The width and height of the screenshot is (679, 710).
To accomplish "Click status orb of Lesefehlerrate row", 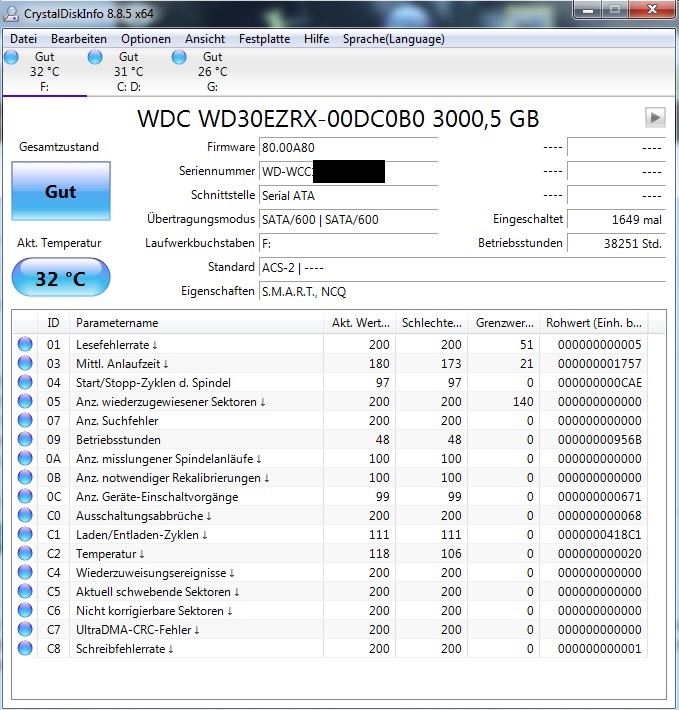I will click(x=25, y=344).
